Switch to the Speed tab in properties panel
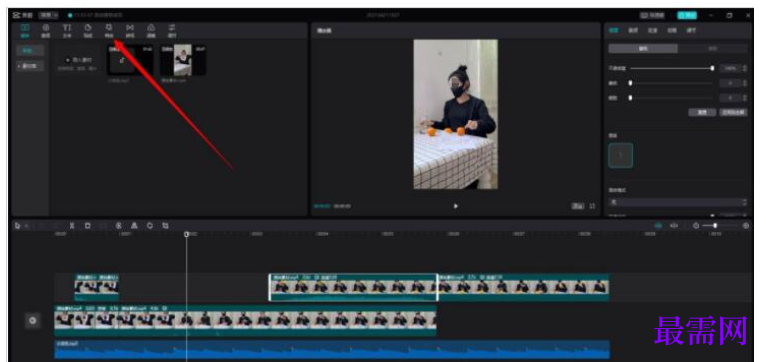 tap(652, 30)
